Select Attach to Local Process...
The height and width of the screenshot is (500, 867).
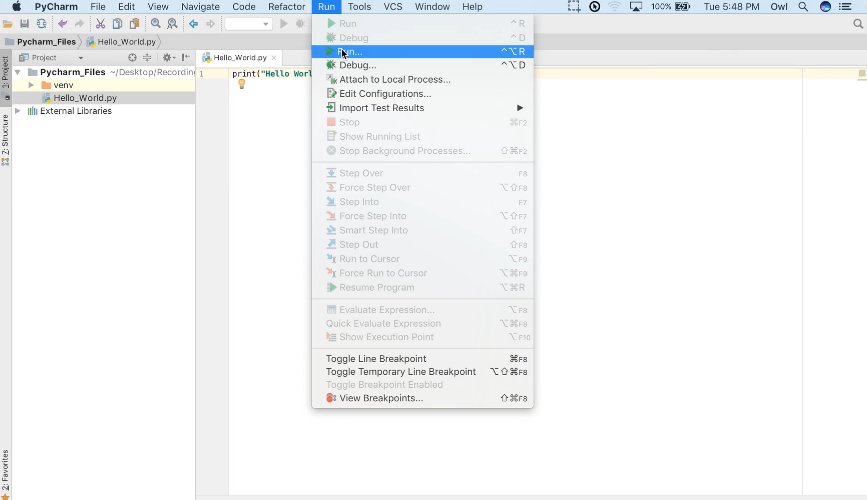[422, 80]
